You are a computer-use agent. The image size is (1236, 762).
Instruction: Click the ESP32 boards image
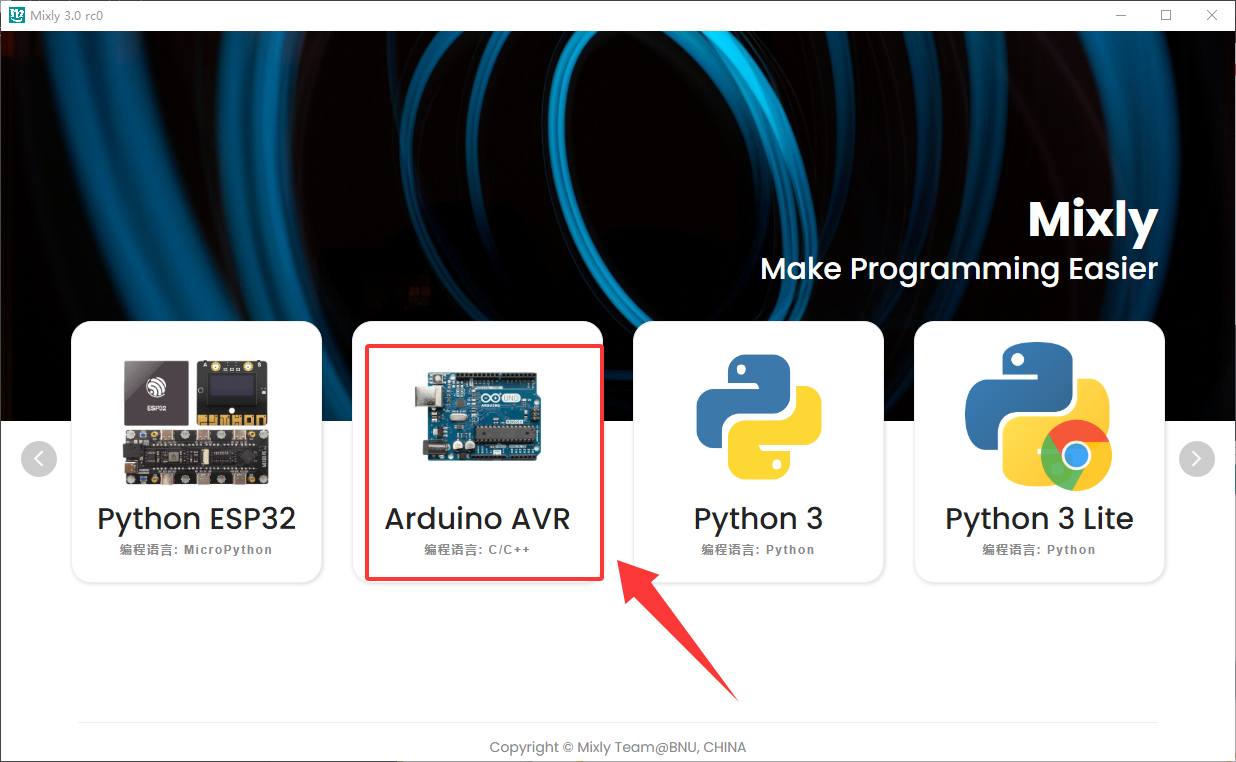click(196, 421)
